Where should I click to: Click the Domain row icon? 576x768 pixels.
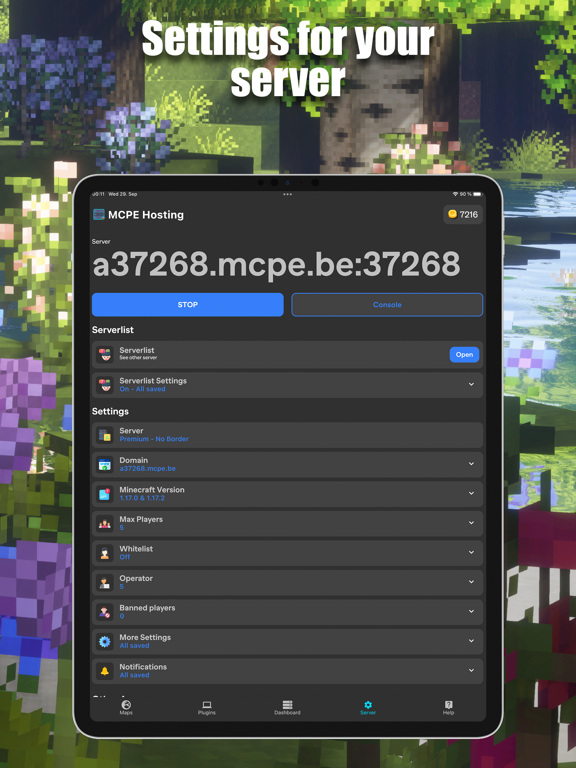[105, 464]
